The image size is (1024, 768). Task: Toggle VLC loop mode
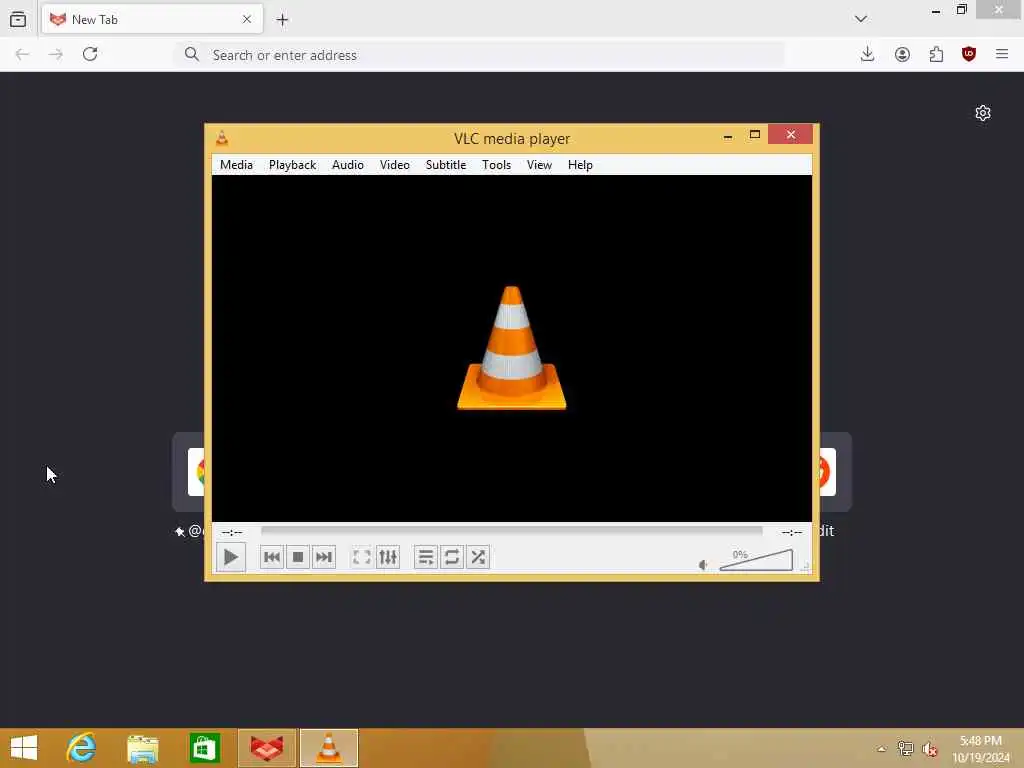click(451, 557)
